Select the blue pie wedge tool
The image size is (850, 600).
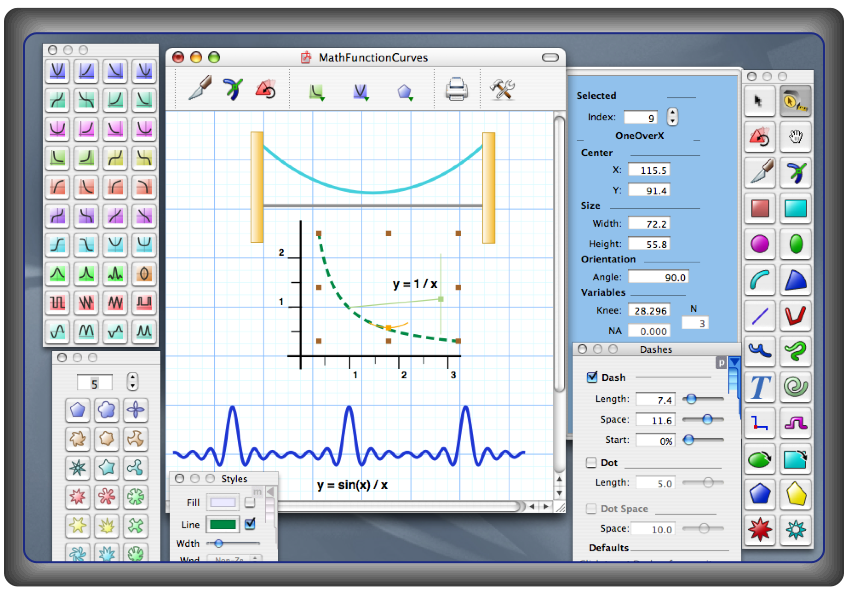pos(795,280)
